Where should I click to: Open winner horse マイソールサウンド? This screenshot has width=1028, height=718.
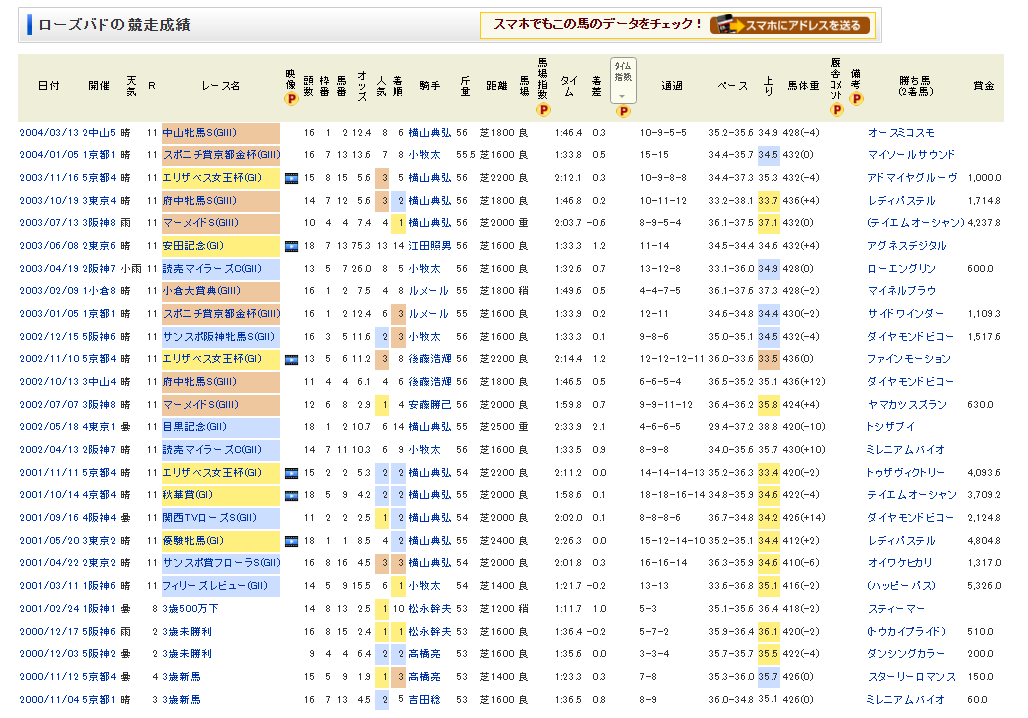(911, 155)
